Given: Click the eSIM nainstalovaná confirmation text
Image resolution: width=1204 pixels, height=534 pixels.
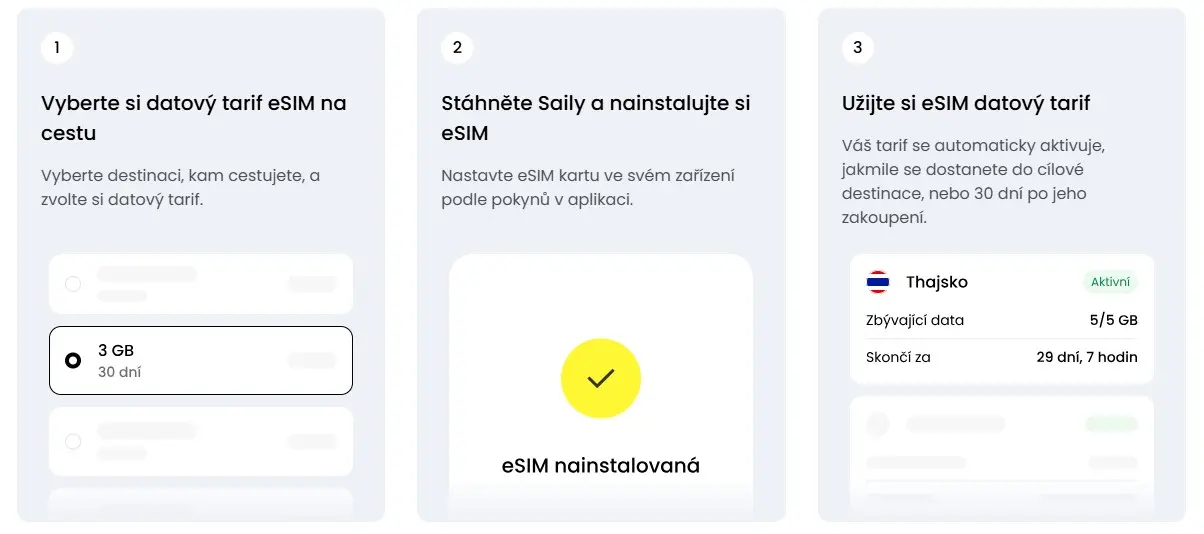Looking at the screenshot, I should pyautogui.click(x=600, y=465).
